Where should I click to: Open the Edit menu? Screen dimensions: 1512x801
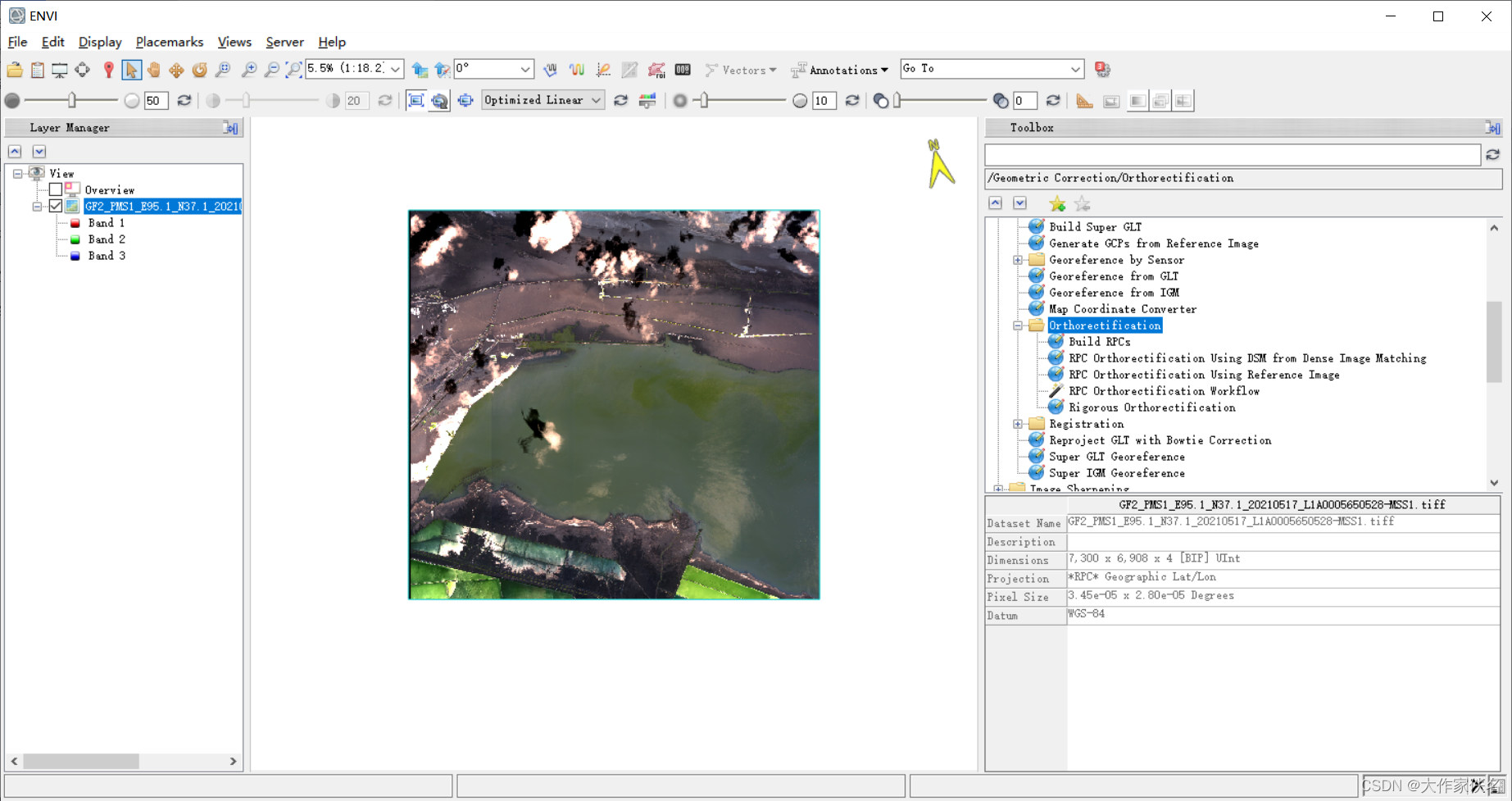(52, 42)
